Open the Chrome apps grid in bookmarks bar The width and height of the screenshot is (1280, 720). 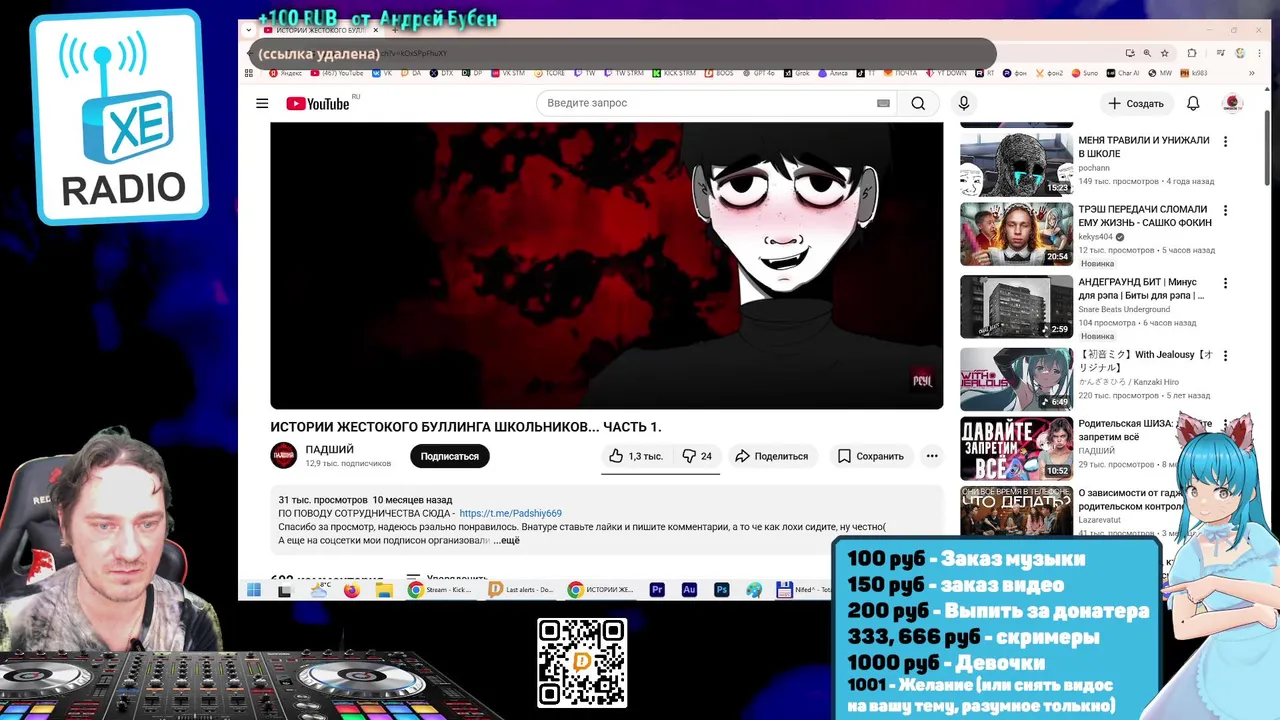coord(249,73)
